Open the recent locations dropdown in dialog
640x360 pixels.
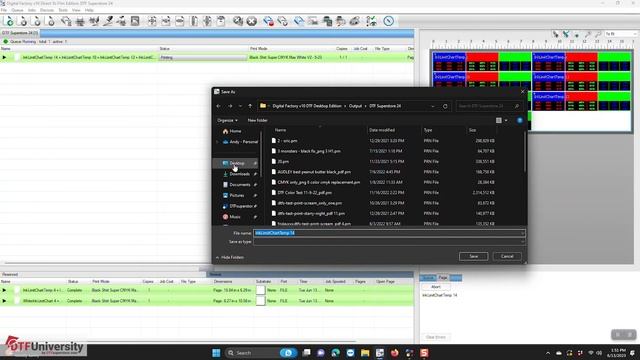(240, 106)
